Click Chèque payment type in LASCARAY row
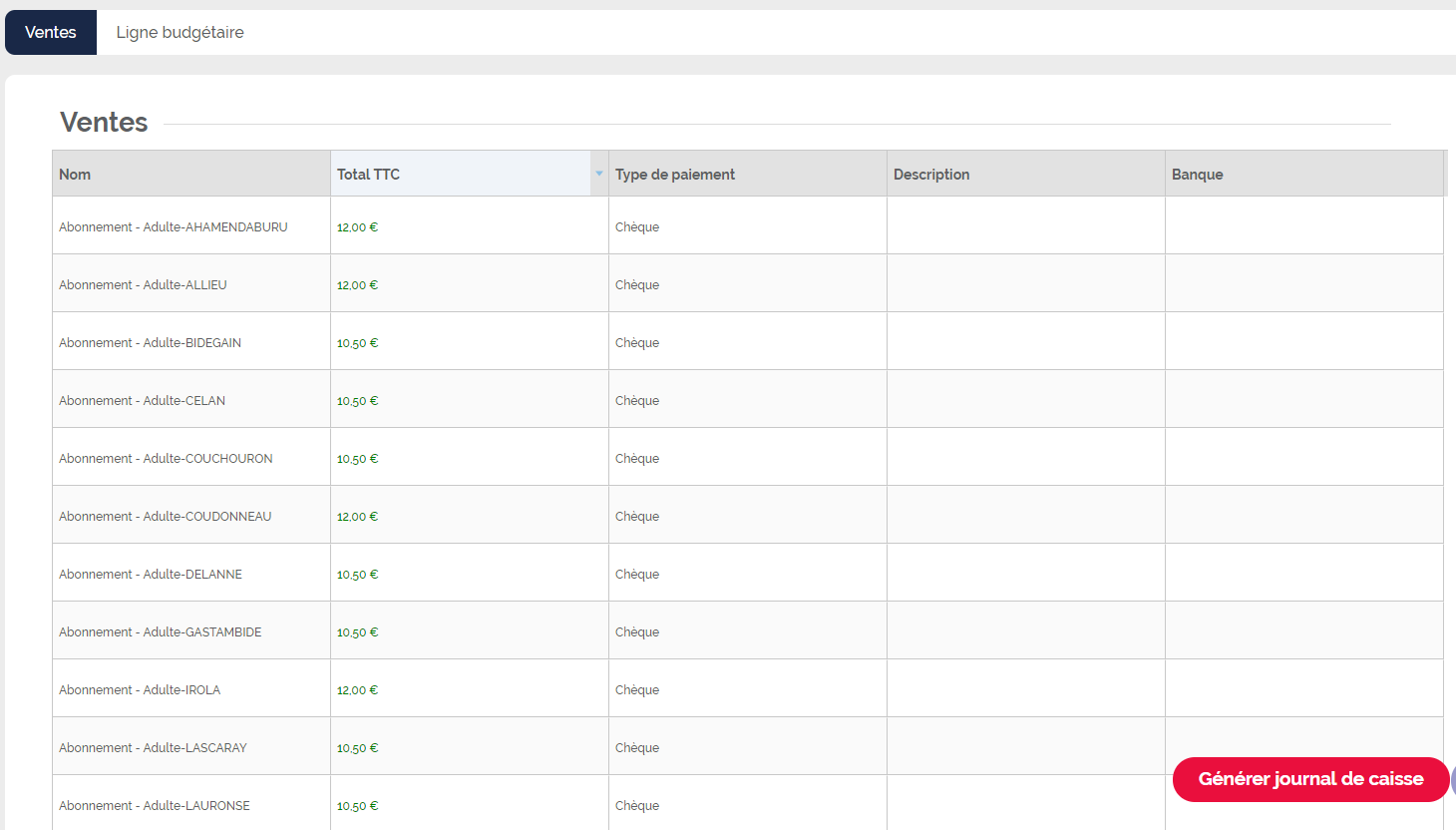This screenshot has width=1456, height=830. [637, 748]
